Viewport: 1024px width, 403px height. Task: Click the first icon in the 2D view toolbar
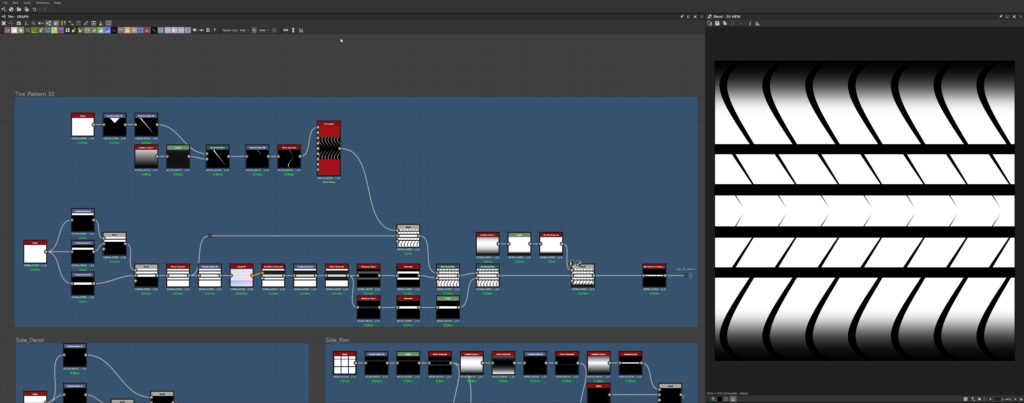(x=710, y=24)
